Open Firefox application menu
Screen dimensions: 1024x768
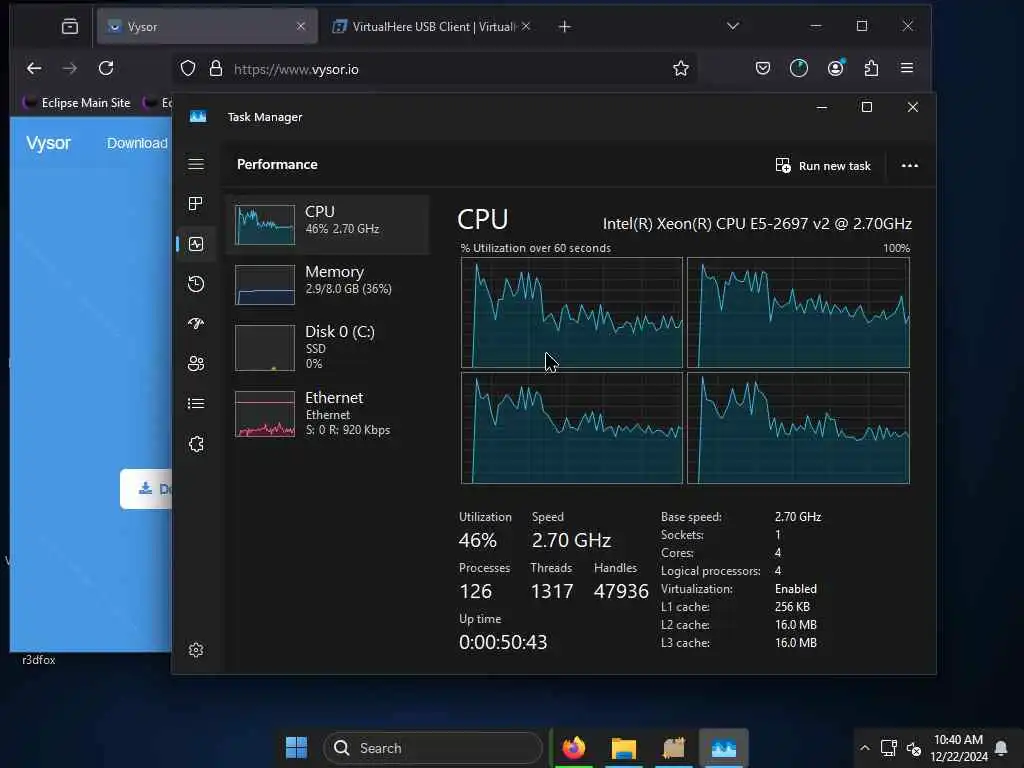(907, 68)
